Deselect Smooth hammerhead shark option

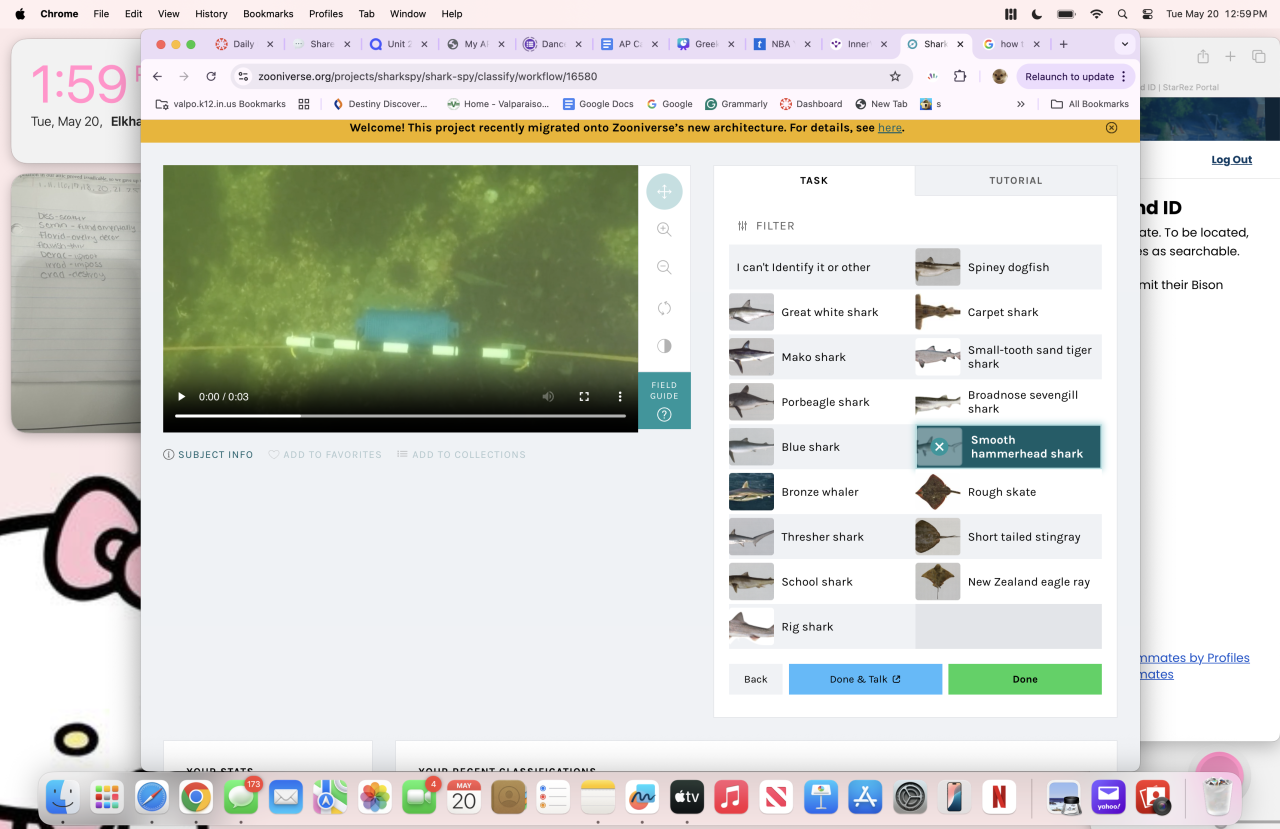coord(939,447)
